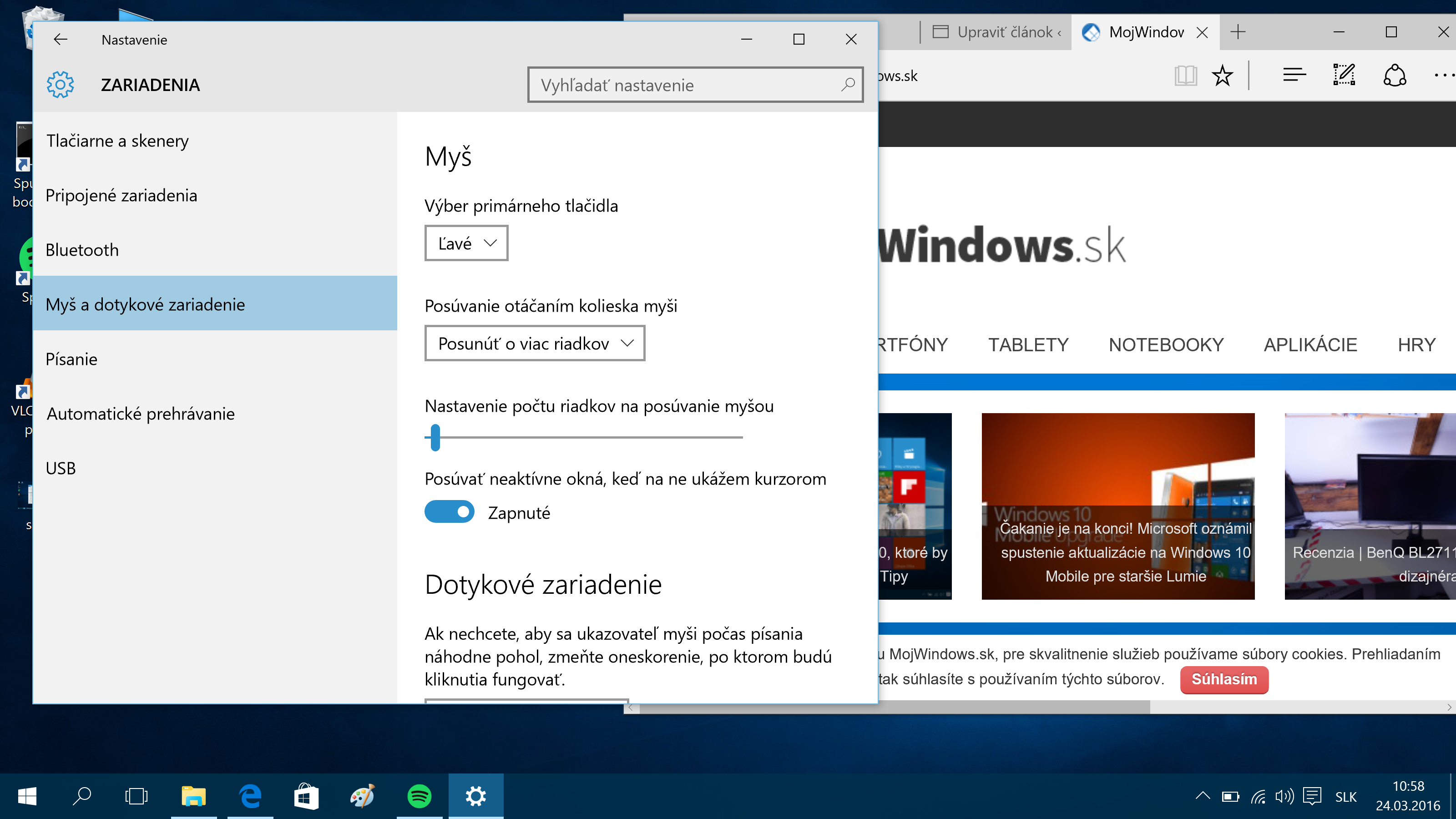The image size is (1456, 819).
Task: Open the Edge Share icon
Action: [1395, 75]
